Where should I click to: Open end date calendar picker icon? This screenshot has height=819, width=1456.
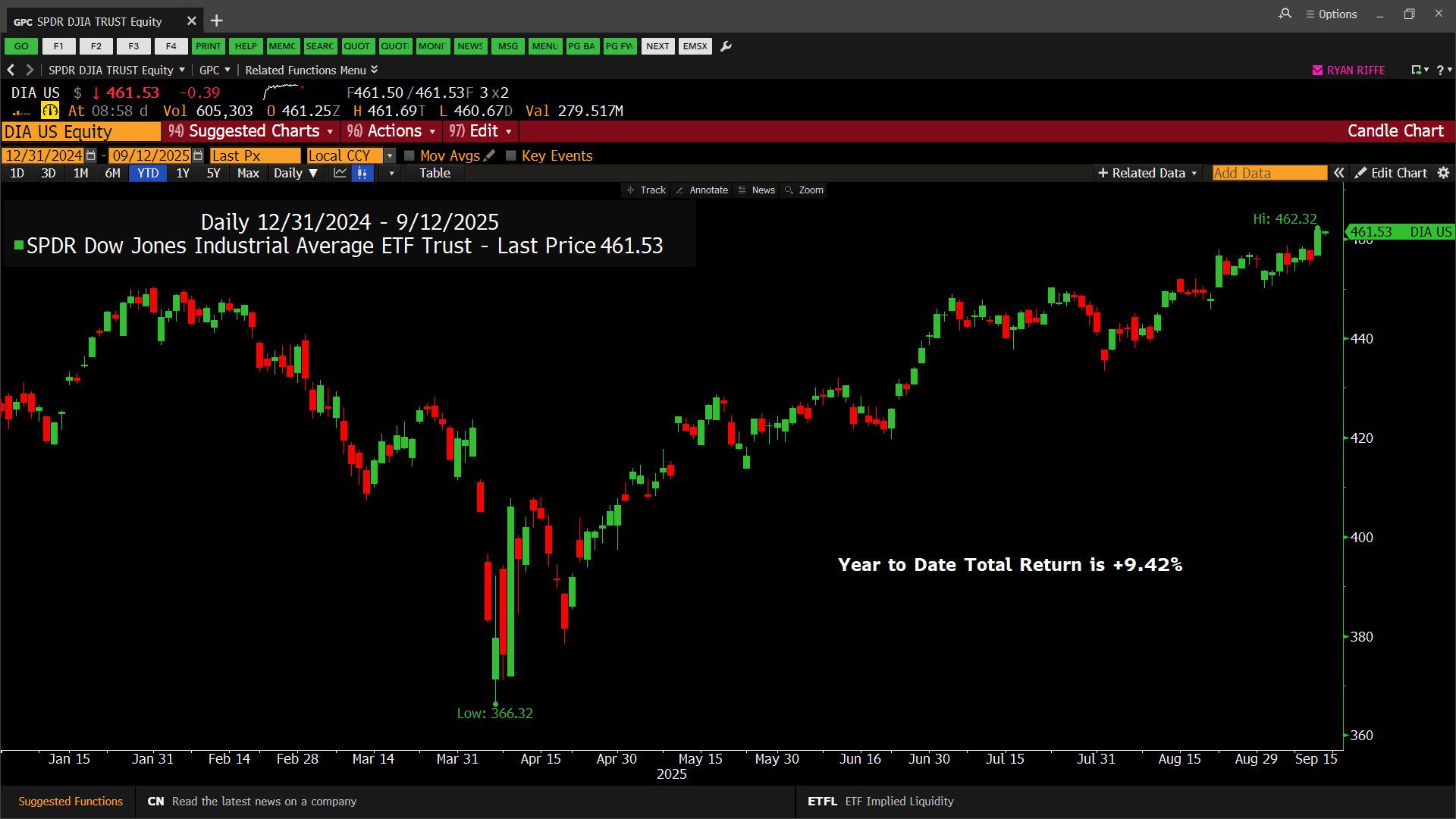point(198,155)
